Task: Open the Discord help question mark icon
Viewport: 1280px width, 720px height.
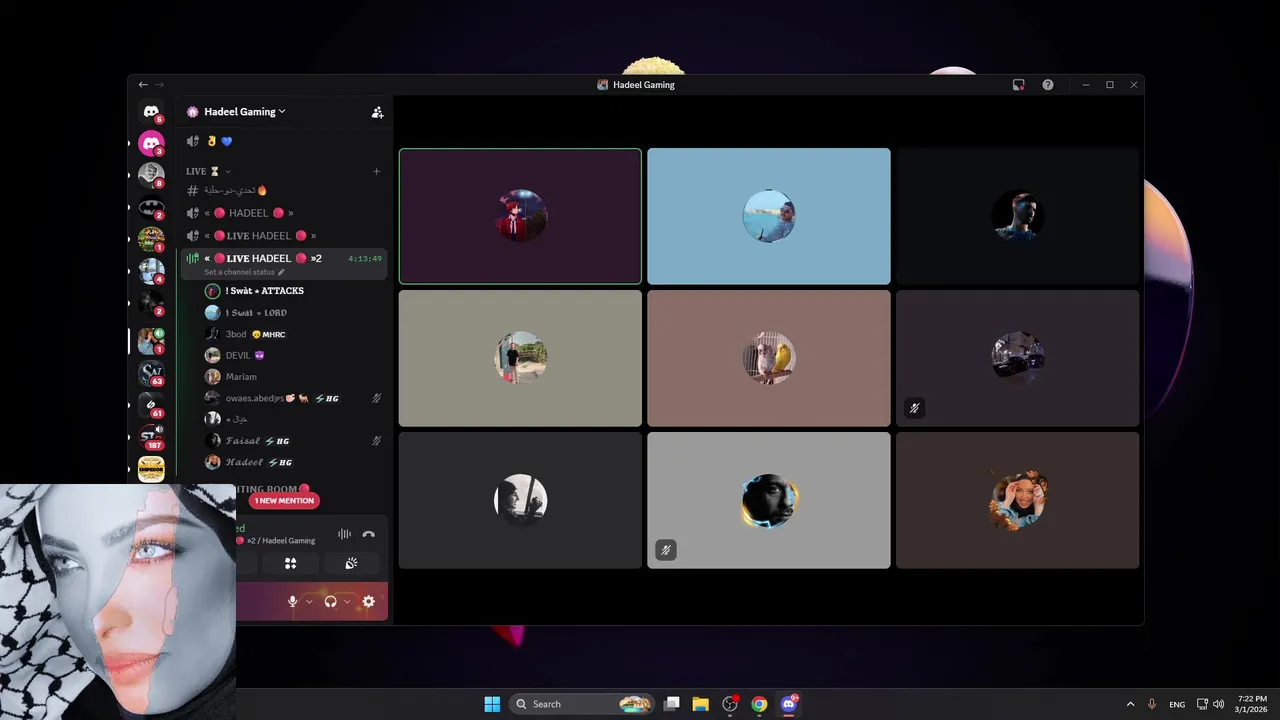Action: point(1048,85)
